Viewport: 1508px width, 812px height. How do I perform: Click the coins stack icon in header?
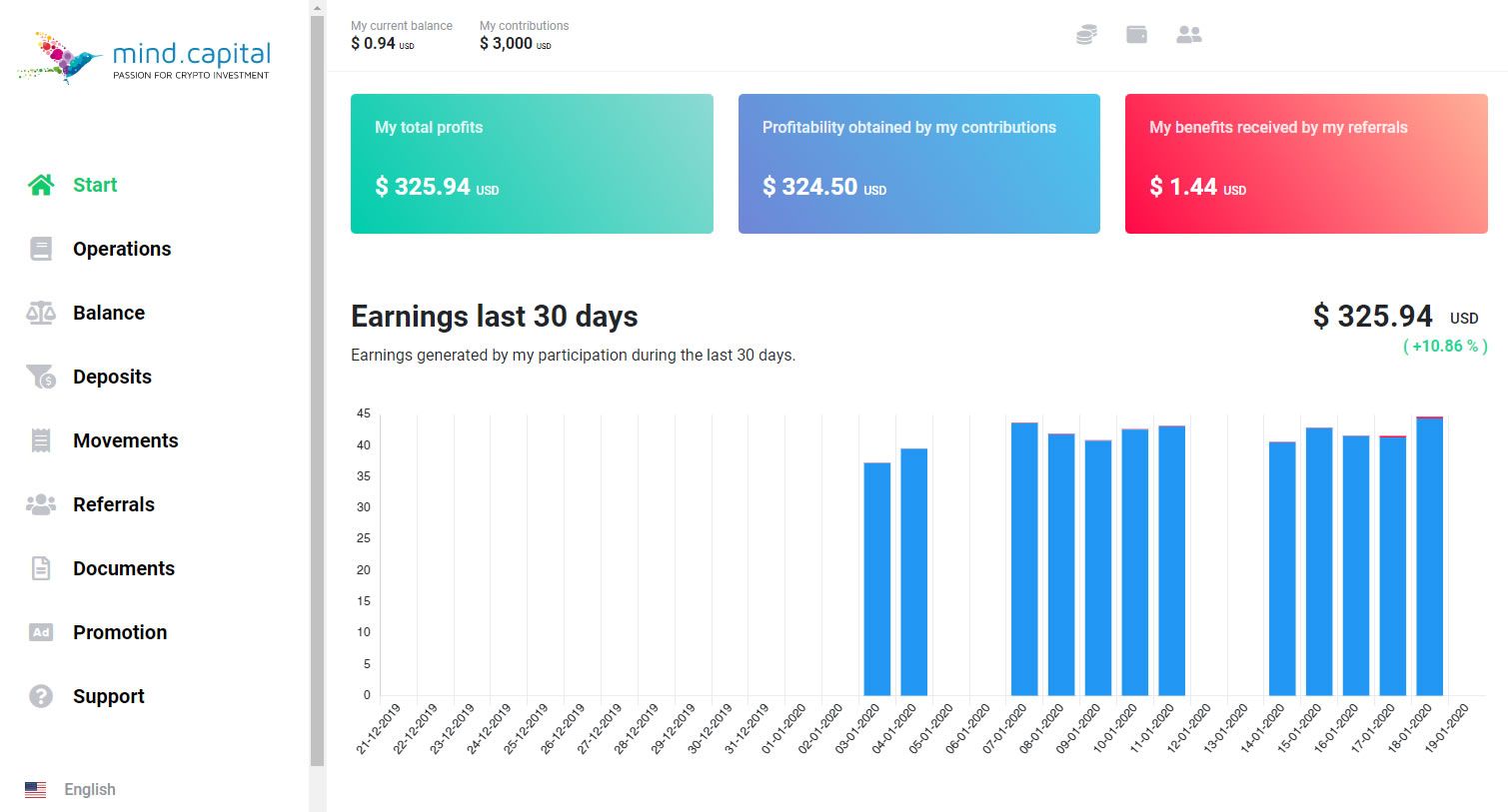point(1086,35)
